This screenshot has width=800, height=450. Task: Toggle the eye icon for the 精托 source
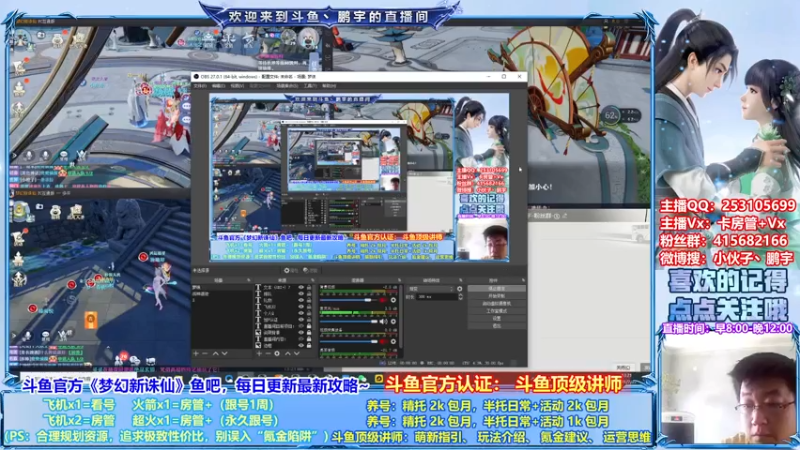click(x=301, y=293)
